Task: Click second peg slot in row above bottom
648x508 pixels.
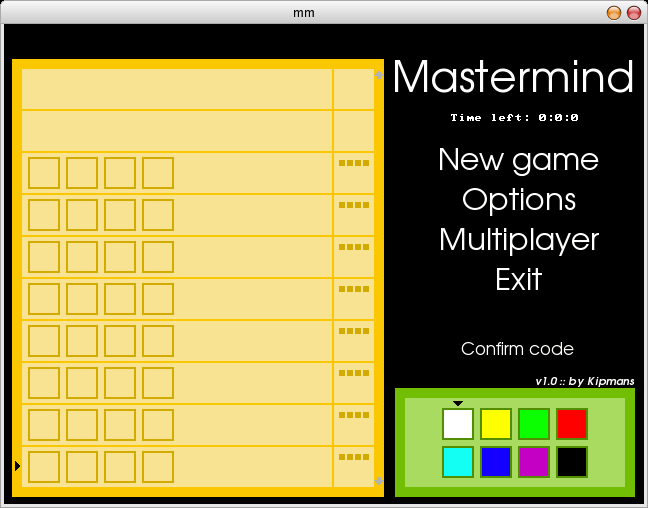Action: (x=82, y=425)
